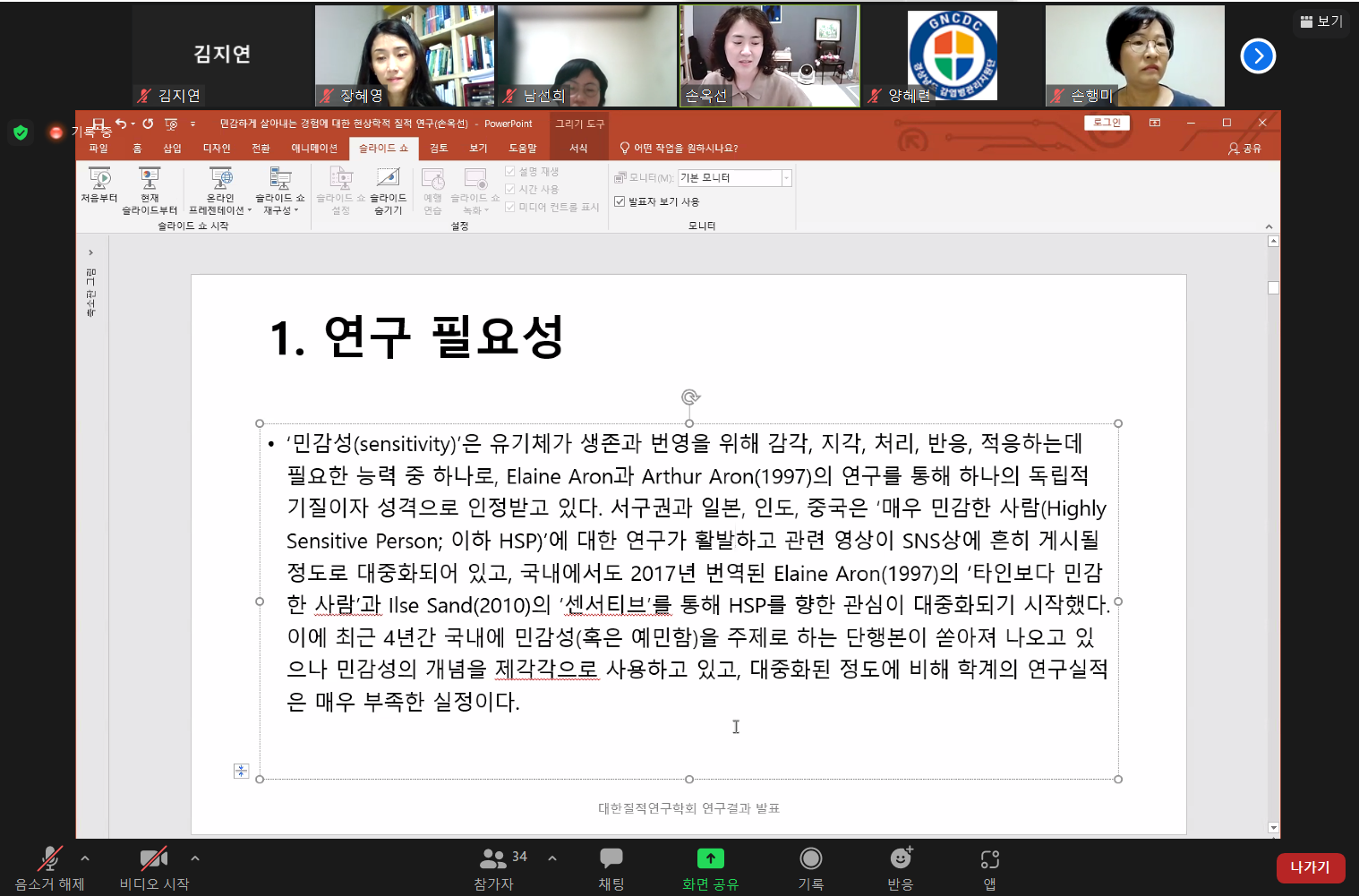Open slide show settings (슬라이드 쇼 설정)
Viewport: 1359px width, 896px height.
coord(341,191)
